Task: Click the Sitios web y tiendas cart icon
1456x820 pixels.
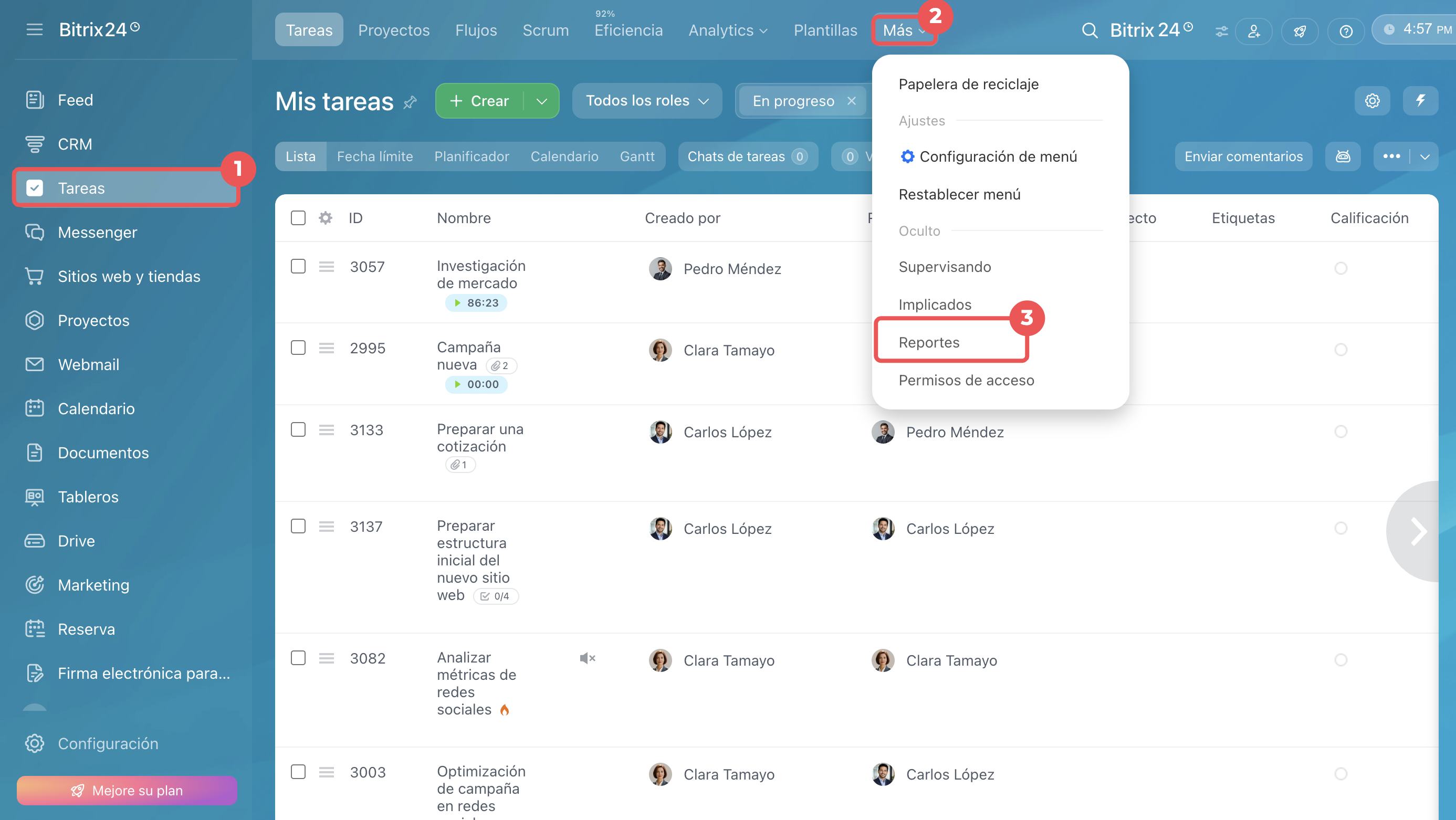Action: tap(35, 276)
